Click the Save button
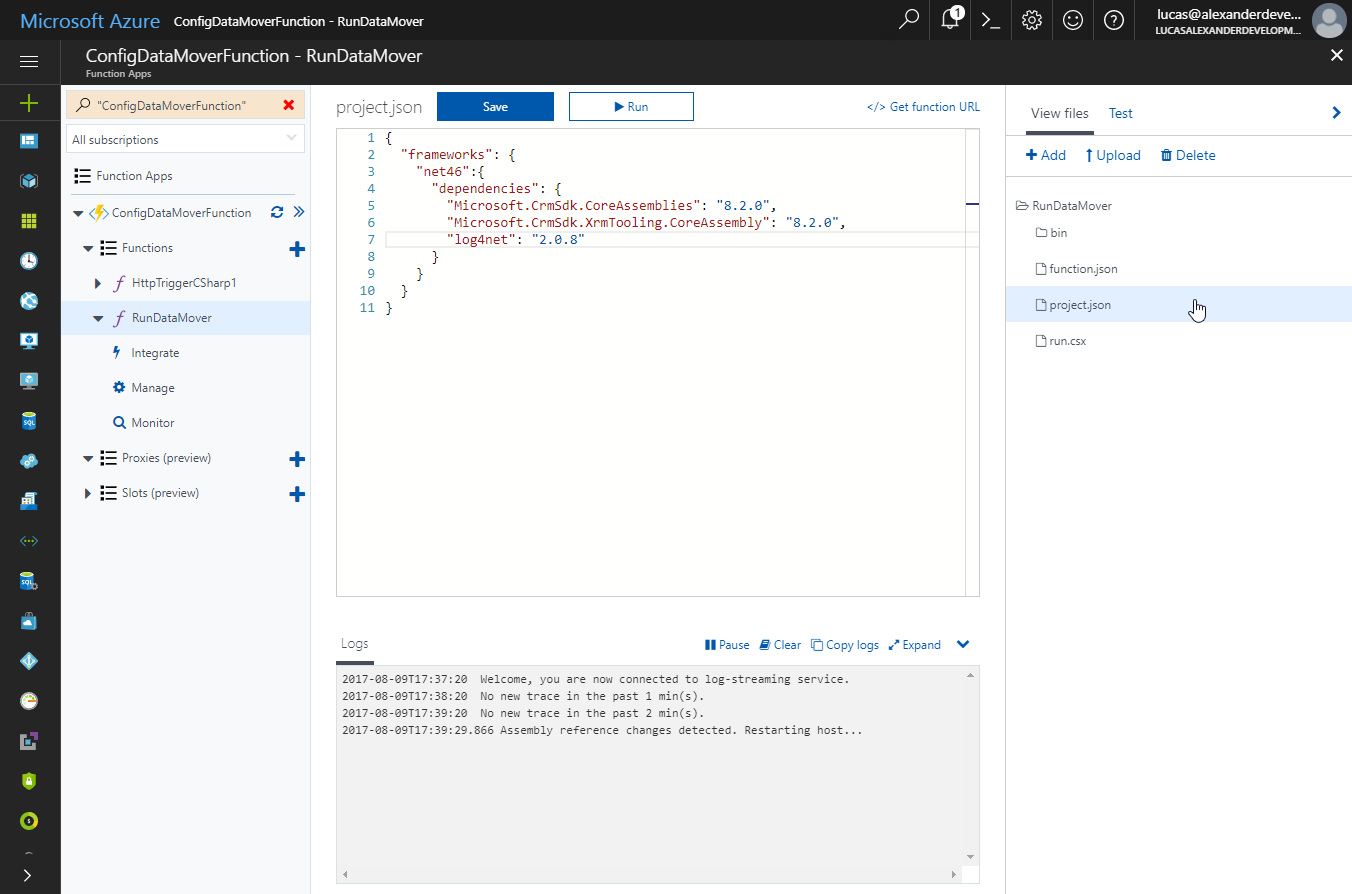Image resolution: width=1352 pixels, height=894 pixels. [x=495, y=107]
